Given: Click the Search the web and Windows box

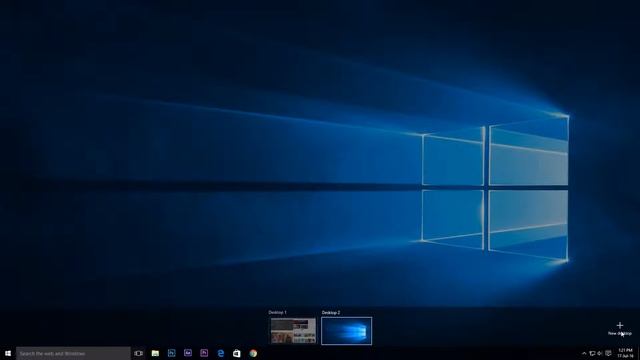Looking at the screenshot, I should click(73, 353).
